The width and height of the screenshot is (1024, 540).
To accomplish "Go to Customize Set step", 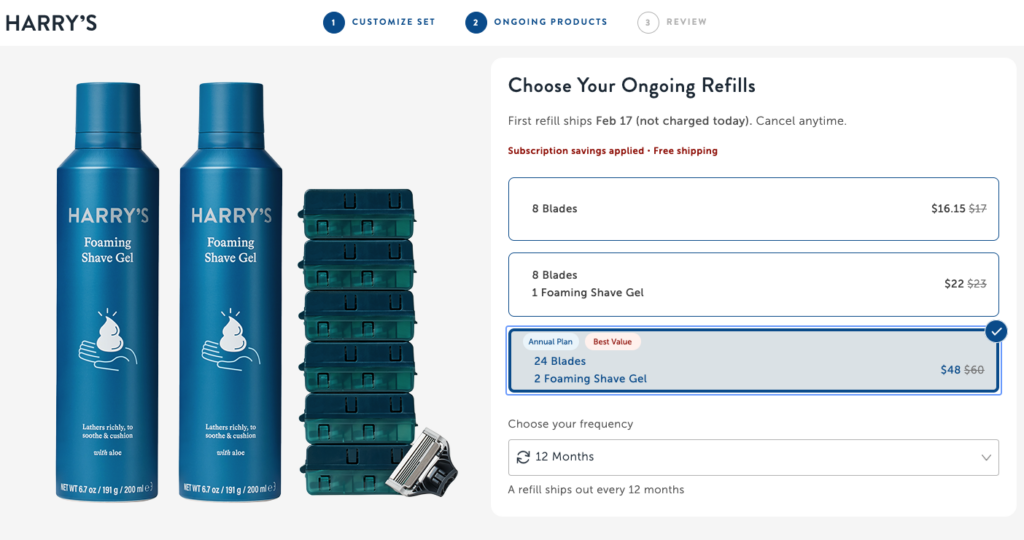I will point(393,22).
